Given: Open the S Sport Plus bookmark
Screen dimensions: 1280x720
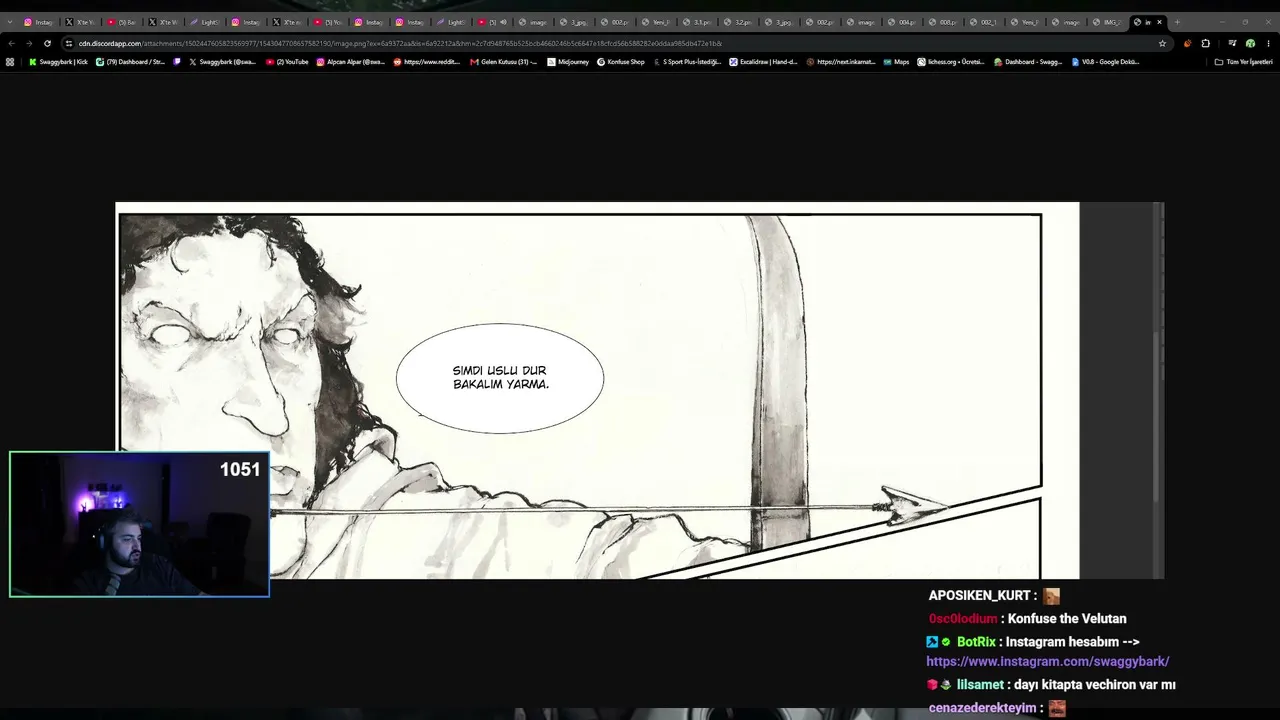Looking at the screenshot, I should 687,62.
